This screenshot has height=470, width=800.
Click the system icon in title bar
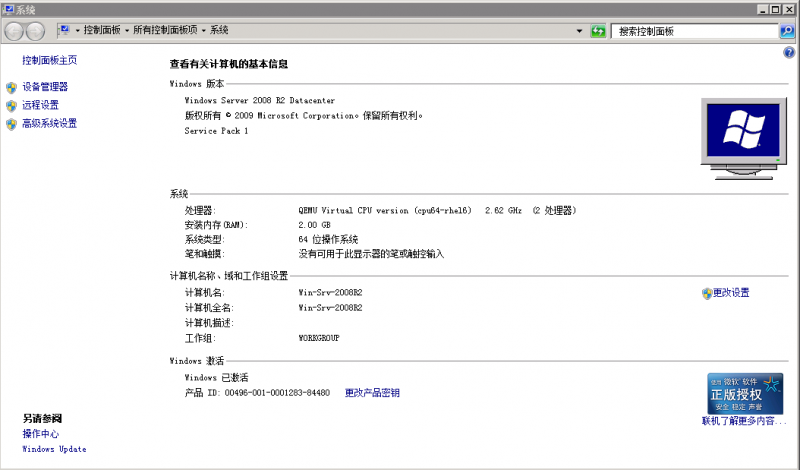(8, 9)
